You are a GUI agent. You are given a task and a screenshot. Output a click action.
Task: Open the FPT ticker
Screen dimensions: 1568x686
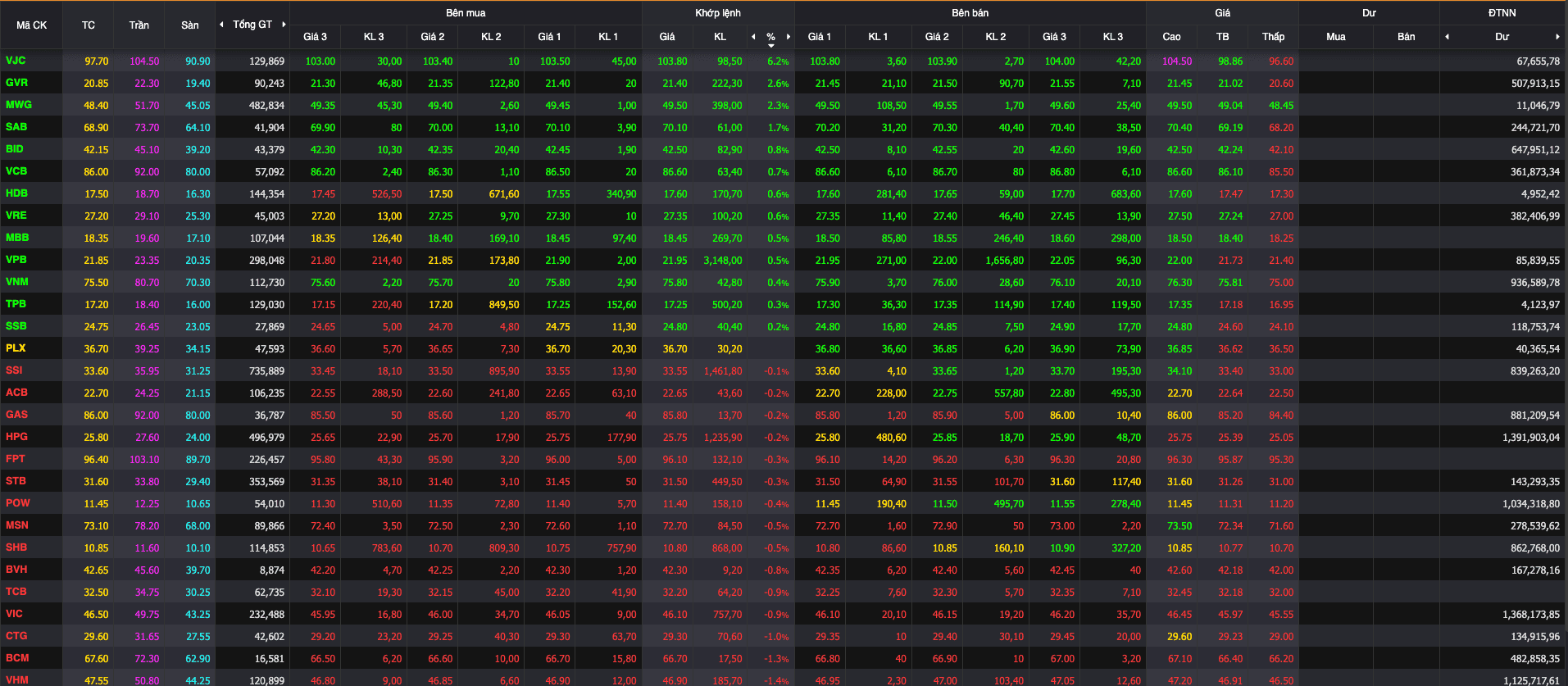pos(16,459)
